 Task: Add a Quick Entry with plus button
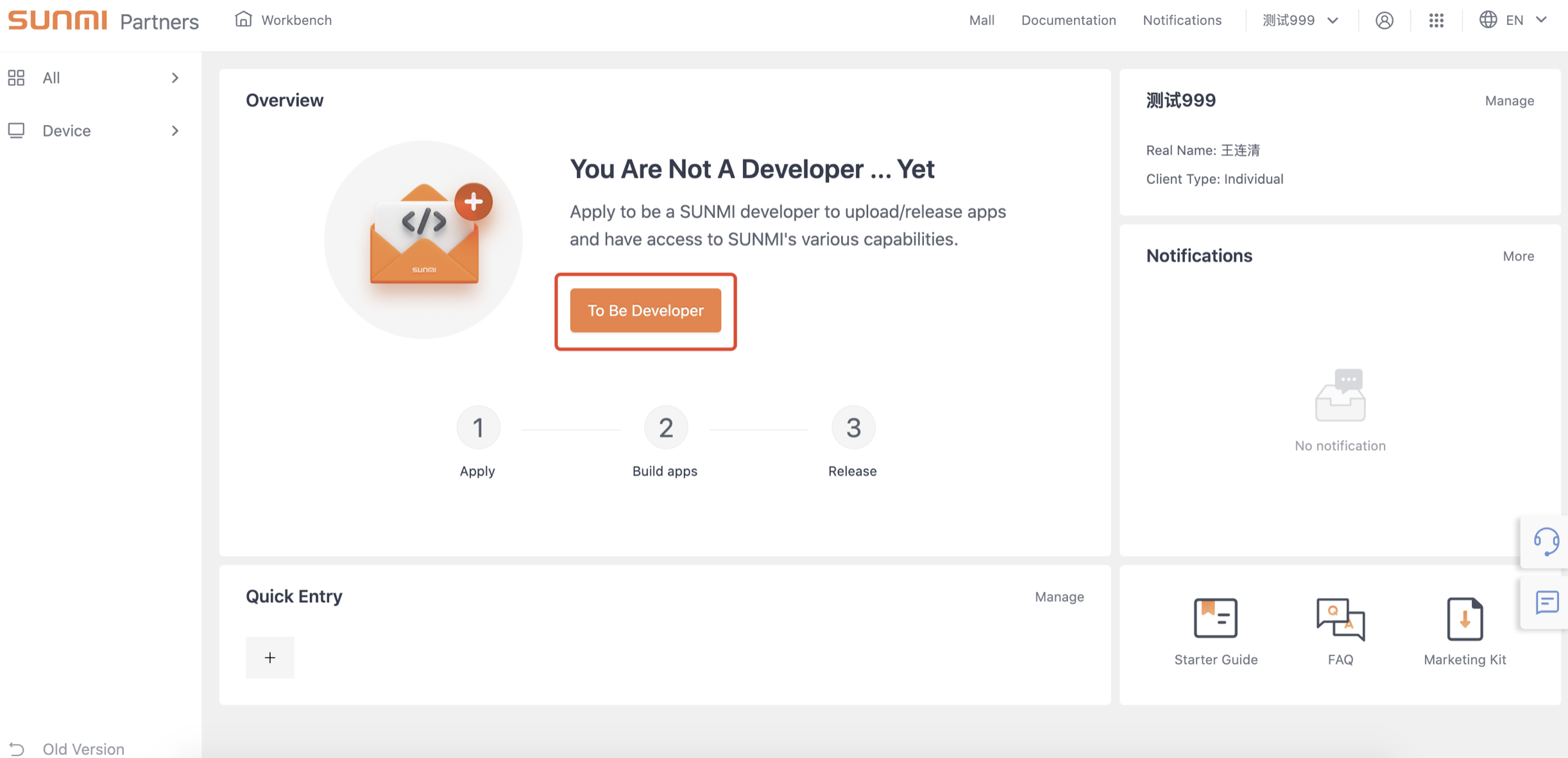point(269,657)
